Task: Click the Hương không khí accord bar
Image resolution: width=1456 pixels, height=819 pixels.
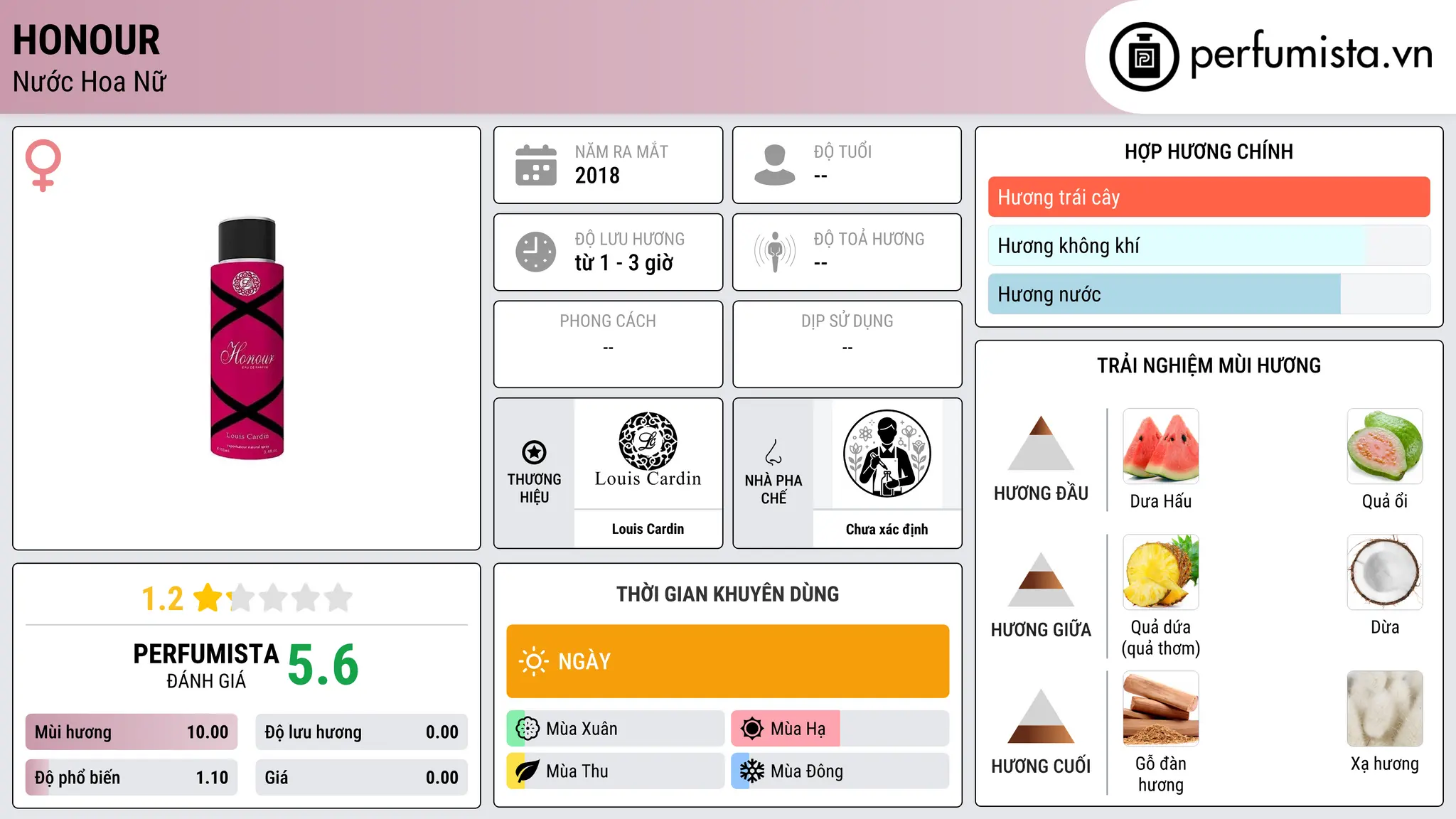Action: 1209,245
